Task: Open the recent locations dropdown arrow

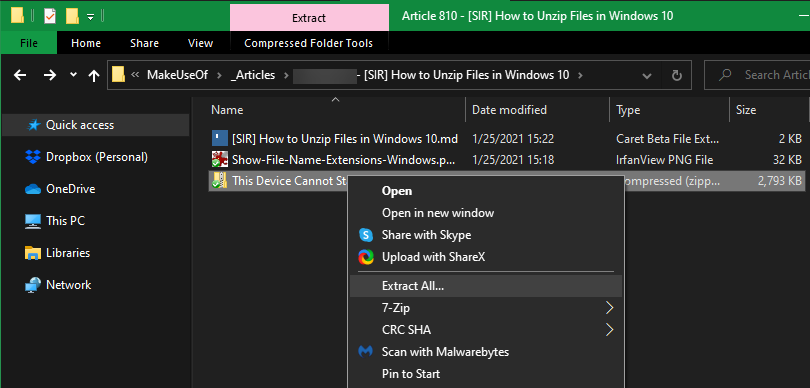Action: [x=73, y=75]
